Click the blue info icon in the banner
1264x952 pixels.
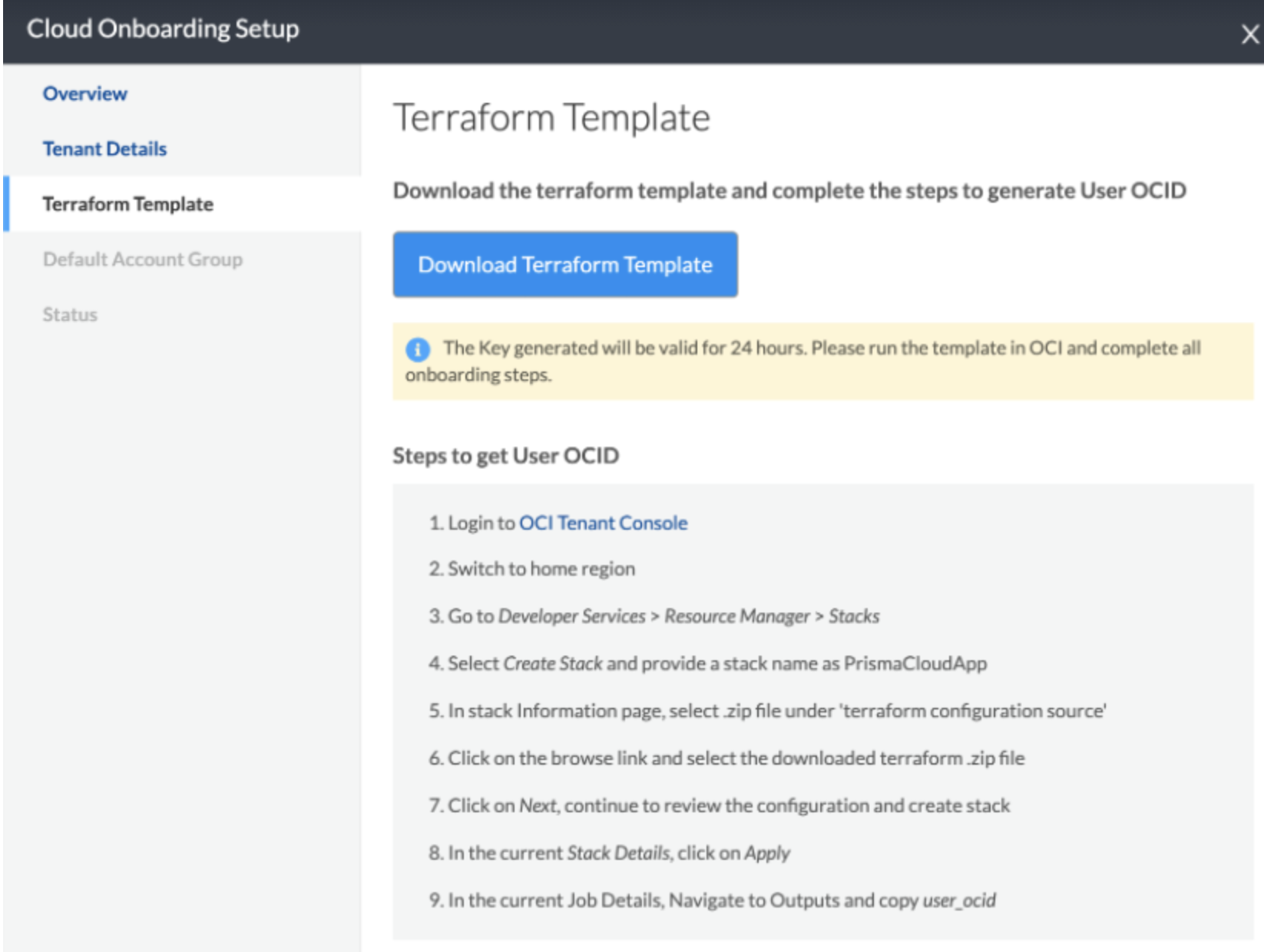point(418,349)
